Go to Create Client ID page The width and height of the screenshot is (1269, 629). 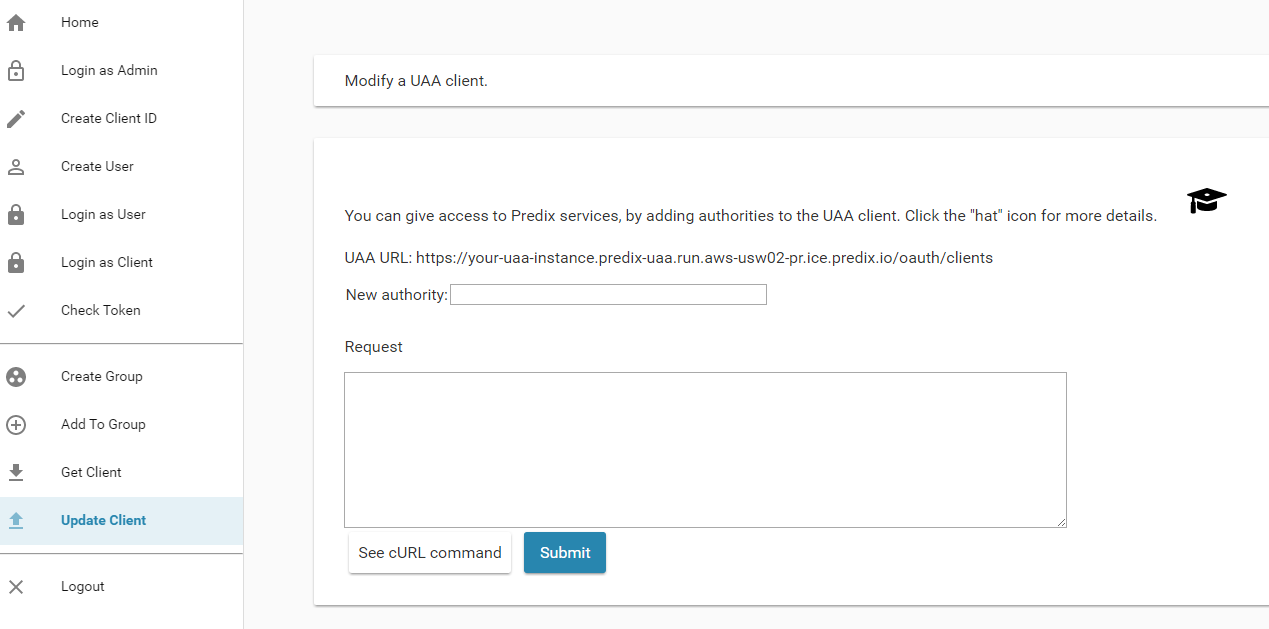[x=109, y=118]
